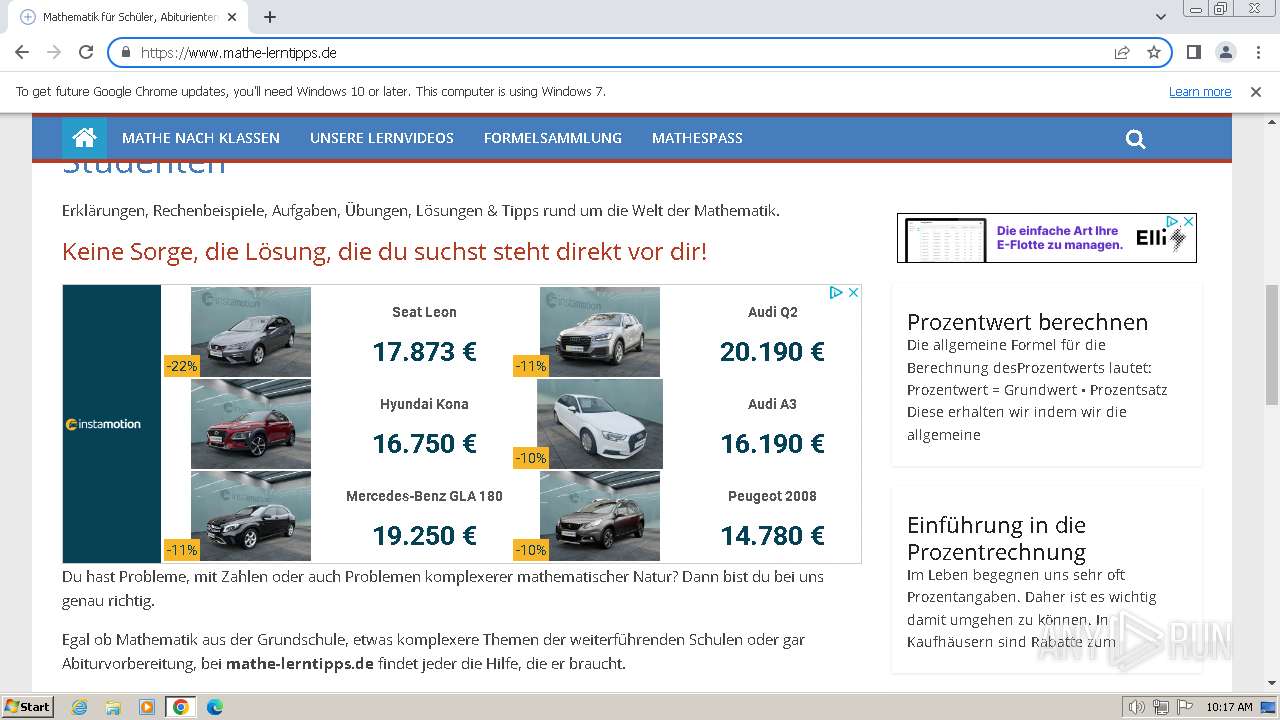The image size is (1280, 720).
Task: Close the instamotion car advertisement
Action: [x=854, y=292]
